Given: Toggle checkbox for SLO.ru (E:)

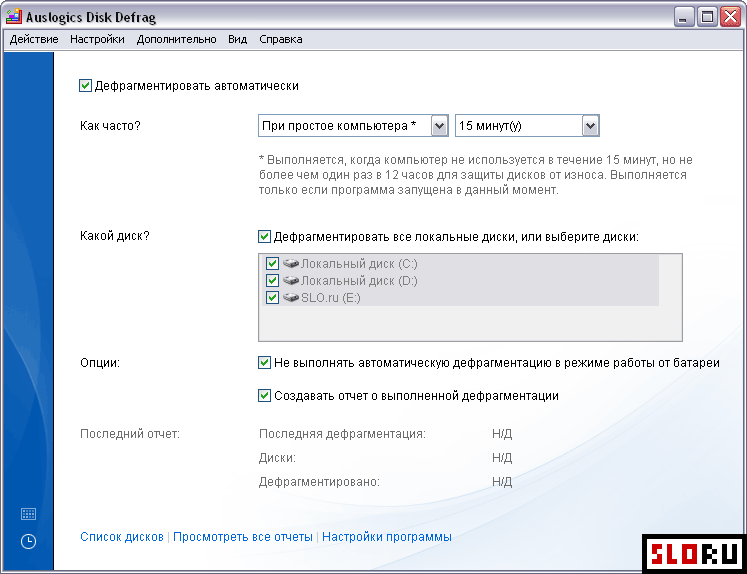Looking at the screenshot, I should (x=273, y=298).
